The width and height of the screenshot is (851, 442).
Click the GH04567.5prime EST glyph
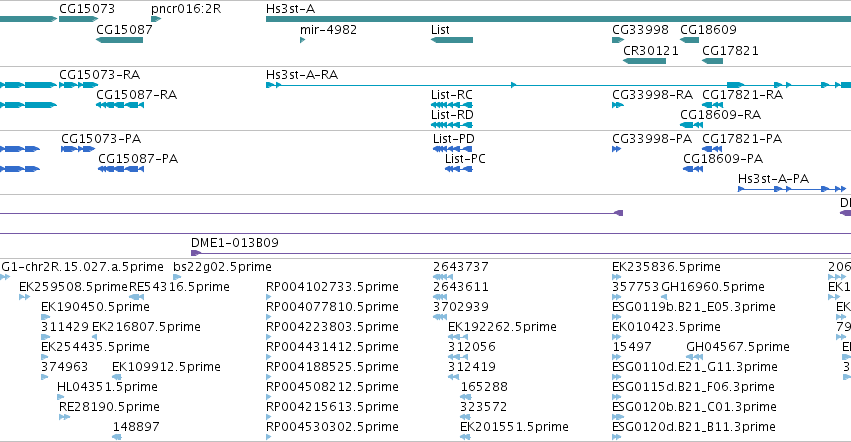(x=695, y=357)
